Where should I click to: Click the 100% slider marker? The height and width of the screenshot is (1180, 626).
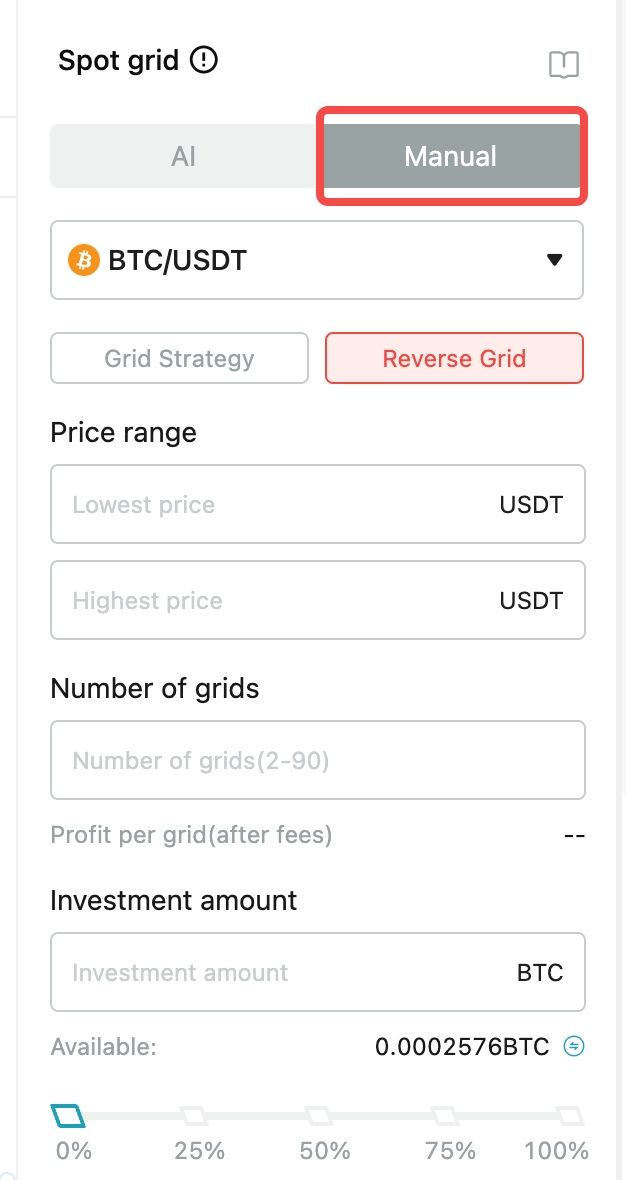(x=572, y=1113)
